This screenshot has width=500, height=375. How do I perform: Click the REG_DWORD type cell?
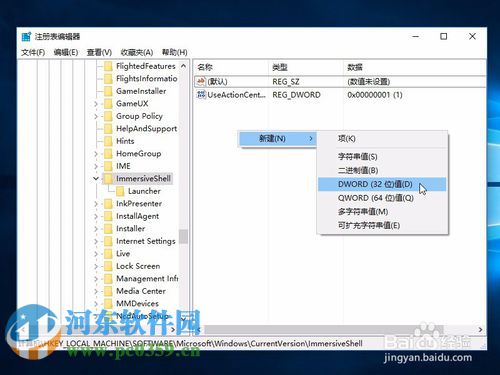tap(296, 95)
